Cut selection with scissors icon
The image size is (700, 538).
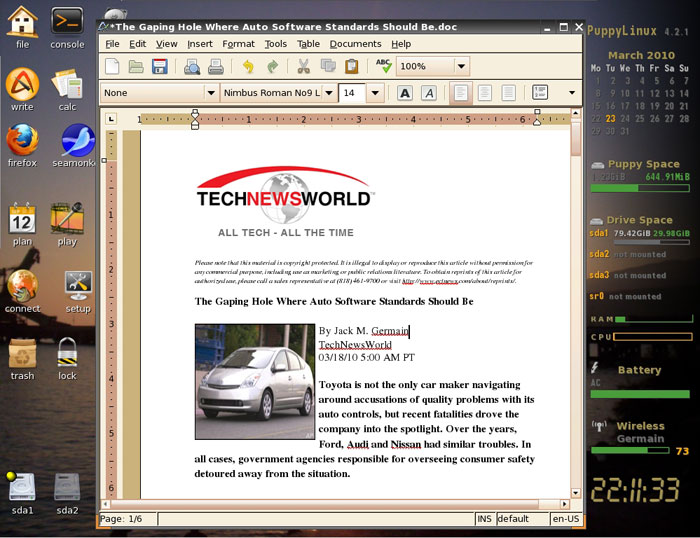coord(304,67)
